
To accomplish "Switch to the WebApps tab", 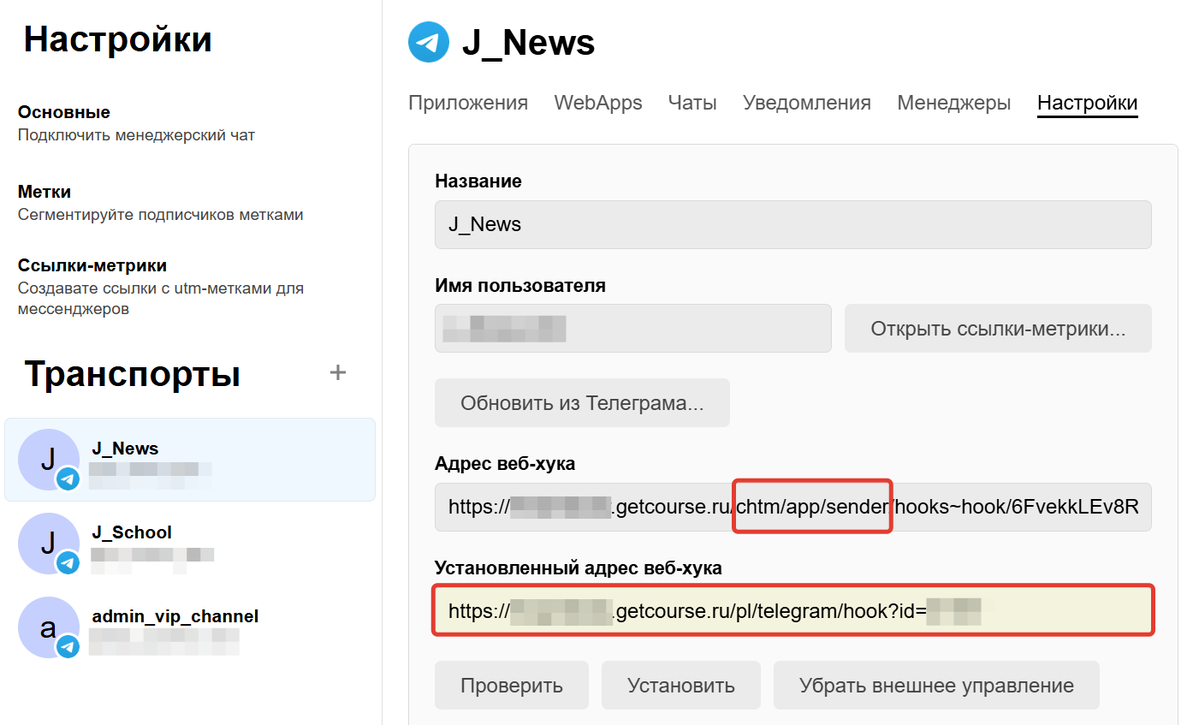I will point(598,102).
